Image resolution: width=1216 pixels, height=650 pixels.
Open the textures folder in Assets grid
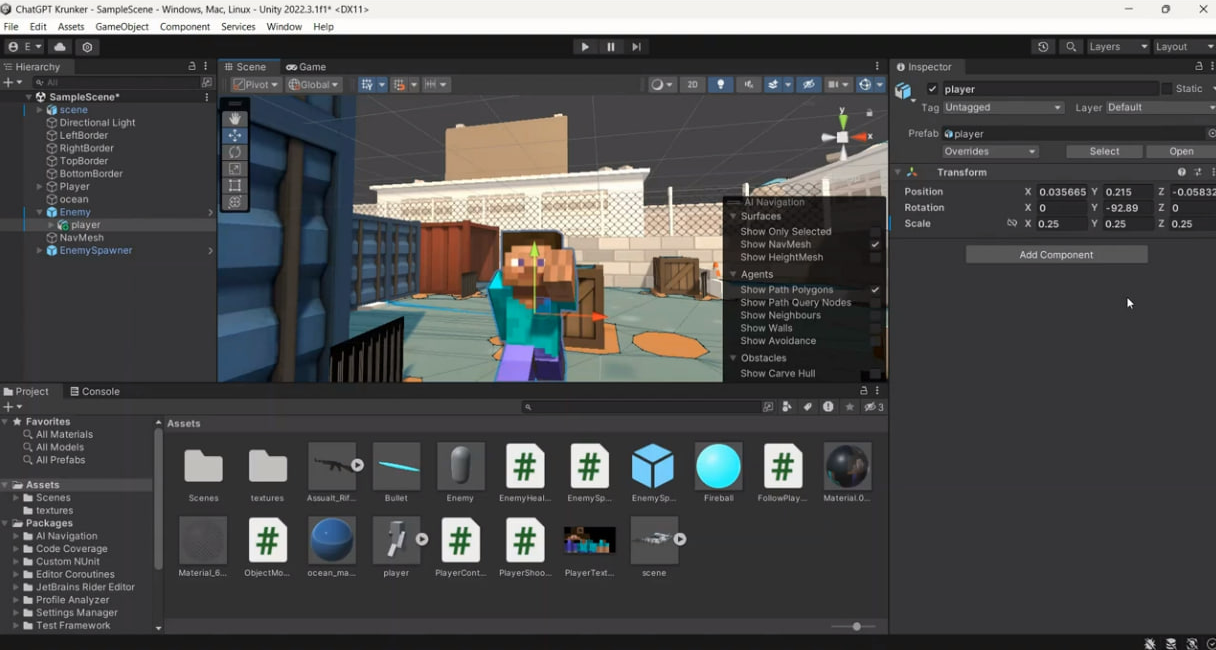click(x=268, y=466)
